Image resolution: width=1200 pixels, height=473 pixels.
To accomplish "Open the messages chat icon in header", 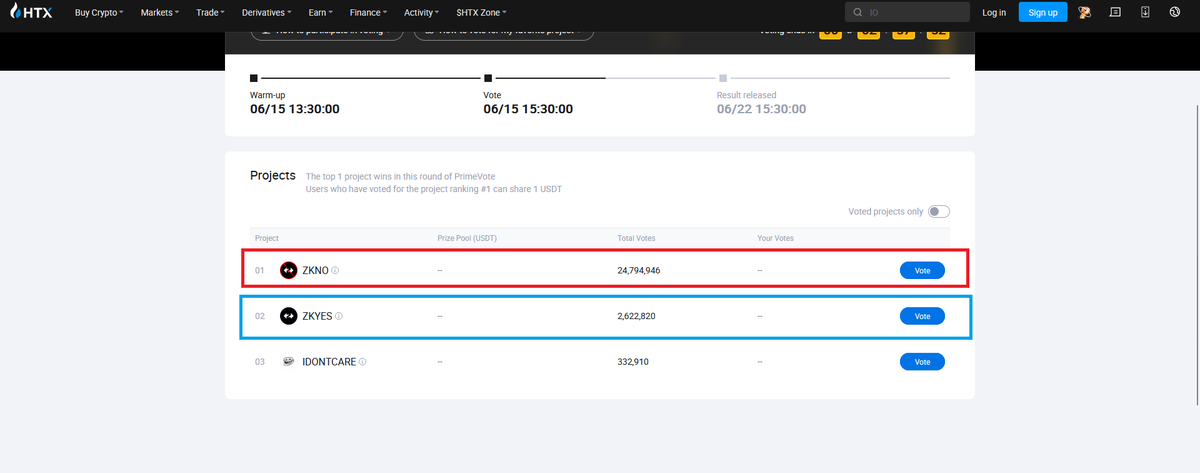I will [1115, 12].
